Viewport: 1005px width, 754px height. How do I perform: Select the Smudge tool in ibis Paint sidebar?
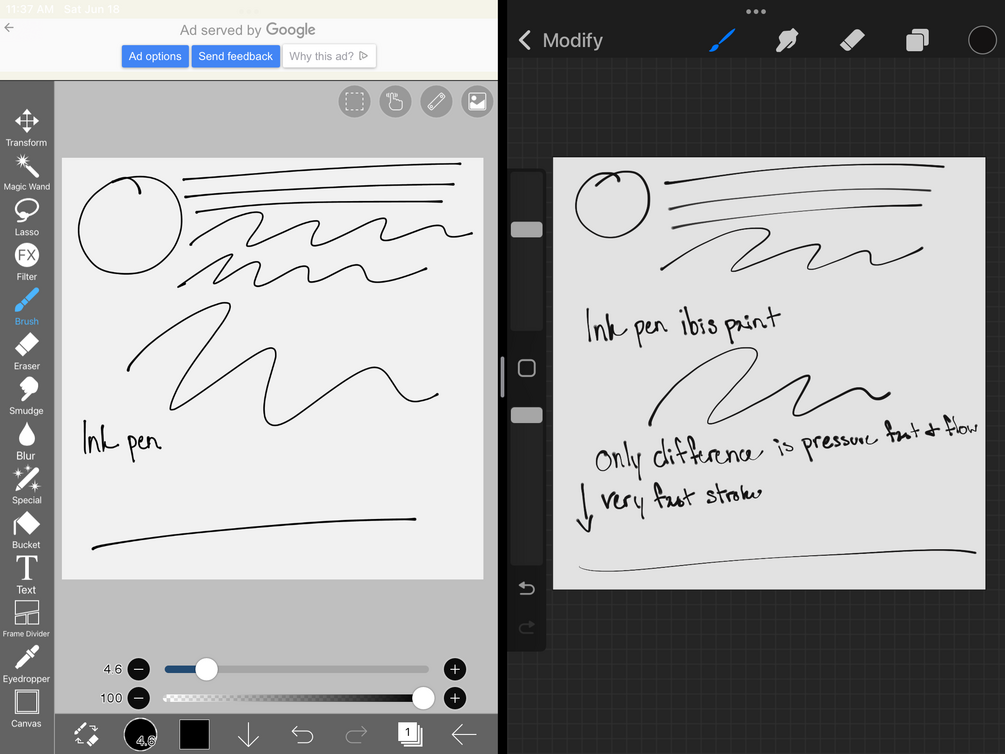click(x=26, y=396)
